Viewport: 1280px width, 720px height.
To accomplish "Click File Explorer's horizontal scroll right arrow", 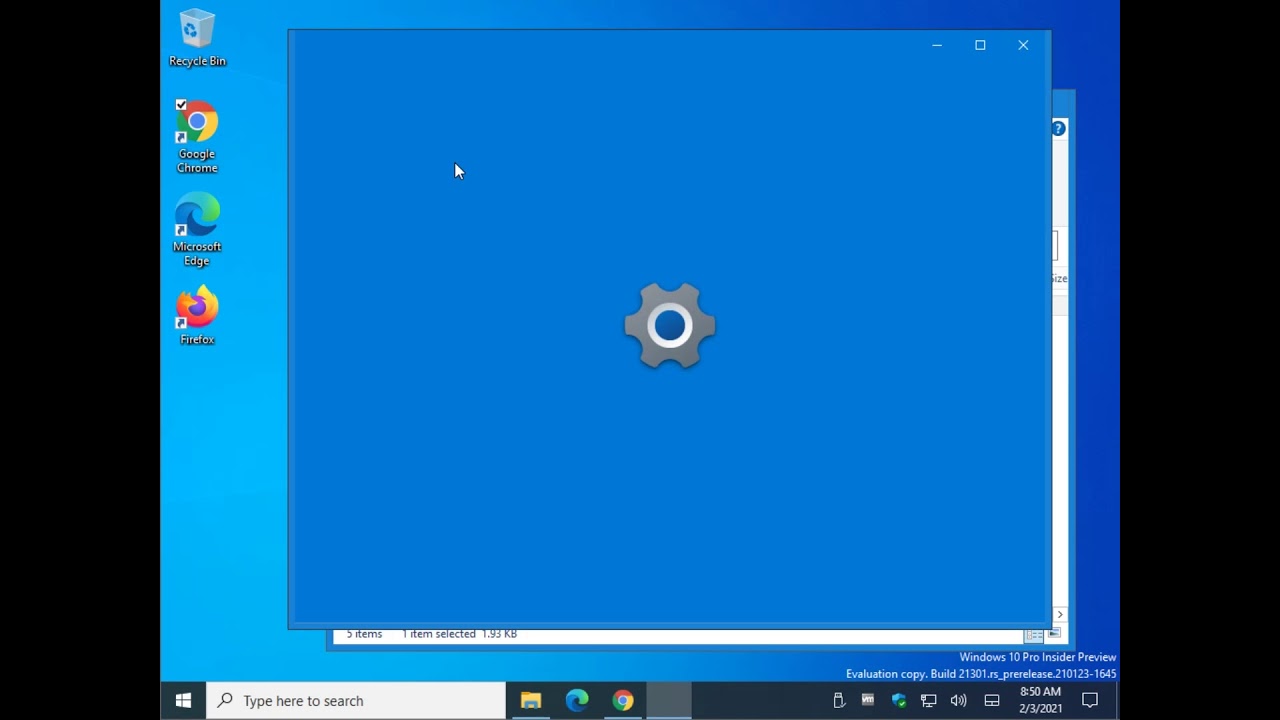I will tap(1060, 614).
